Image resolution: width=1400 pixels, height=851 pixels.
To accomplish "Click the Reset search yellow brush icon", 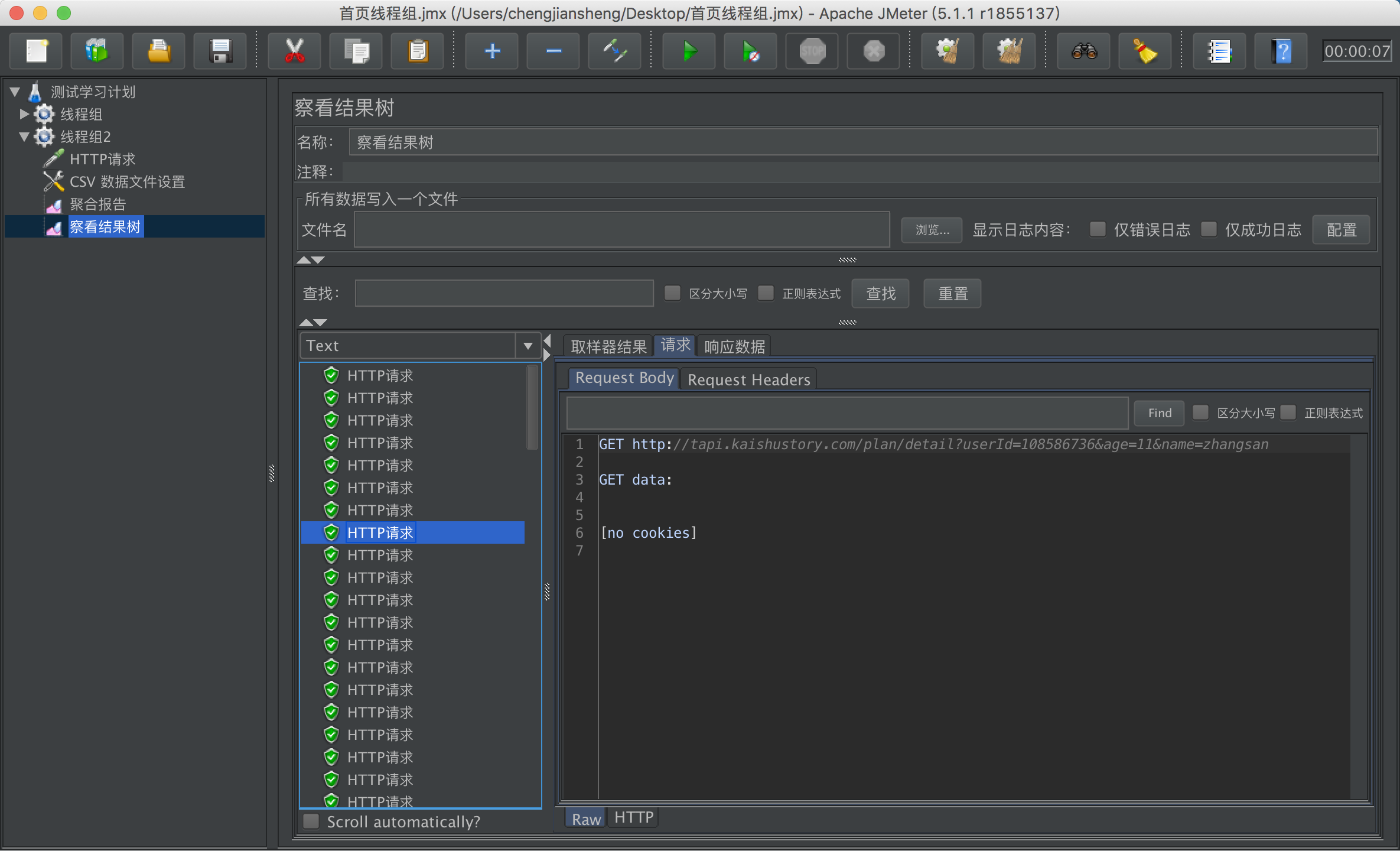I will click(1145, 51).
